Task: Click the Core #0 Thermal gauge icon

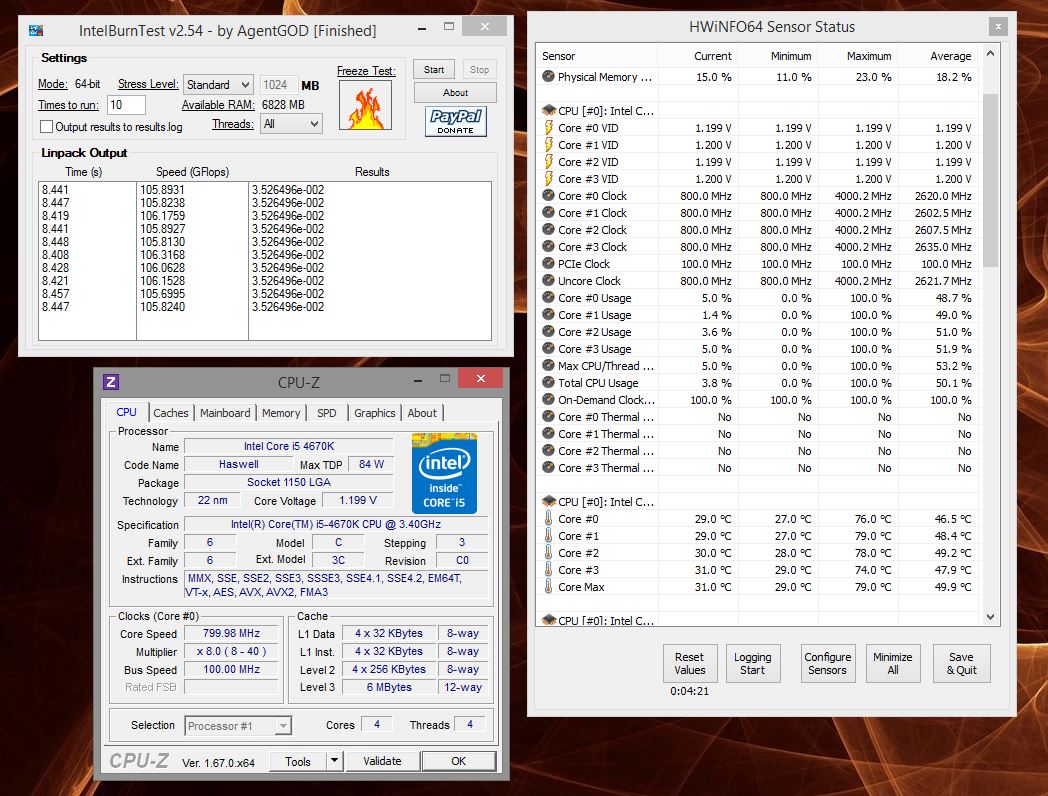Action: (x=548, y=416)
